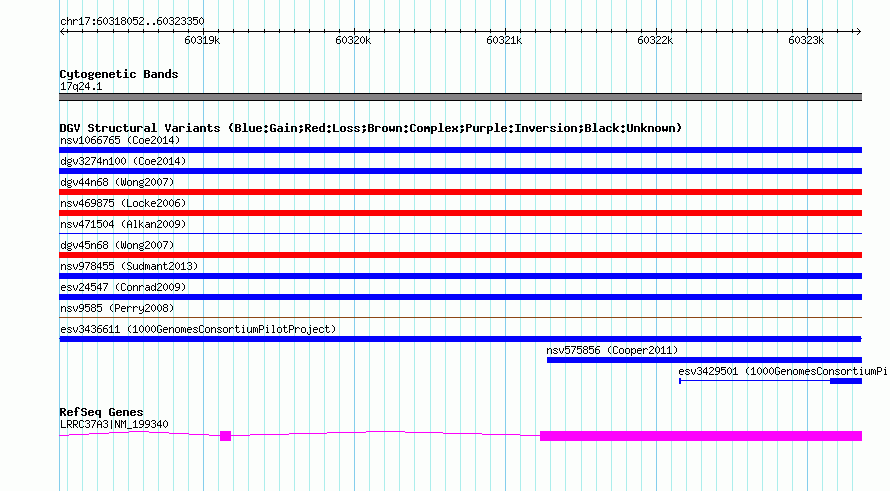
Task: Select the thick end block of esv3429501
Action: pyautogui.click(x=846, y=381)
